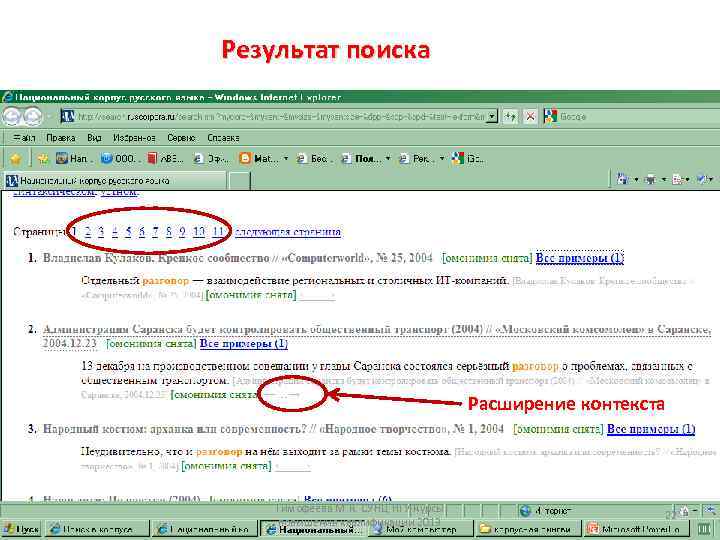Image resolution: width=720 pixels, height=540 pixels.
Task: Open the Файл menu
Action: click(x=24, y=138)
